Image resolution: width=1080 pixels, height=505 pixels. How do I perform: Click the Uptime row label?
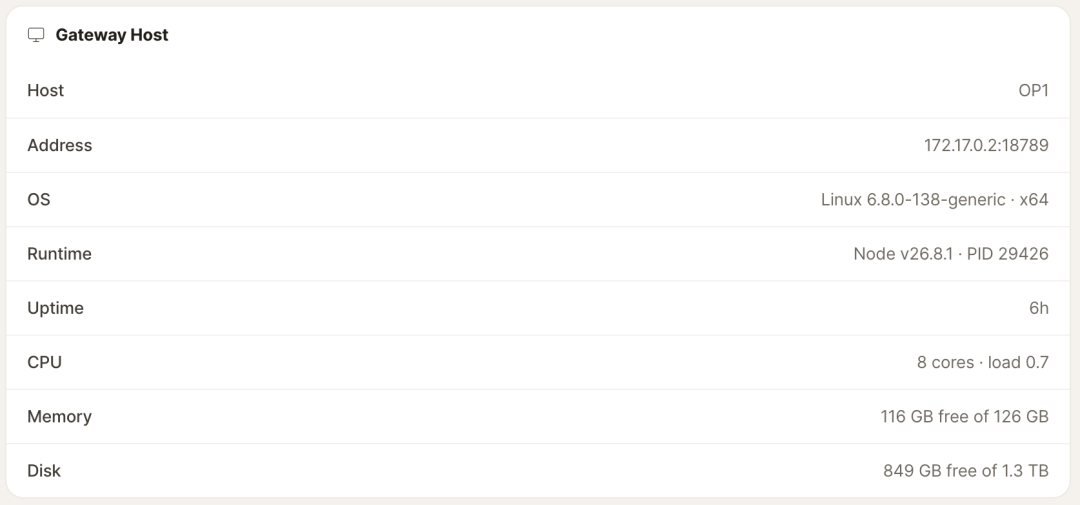click(55, 308)
